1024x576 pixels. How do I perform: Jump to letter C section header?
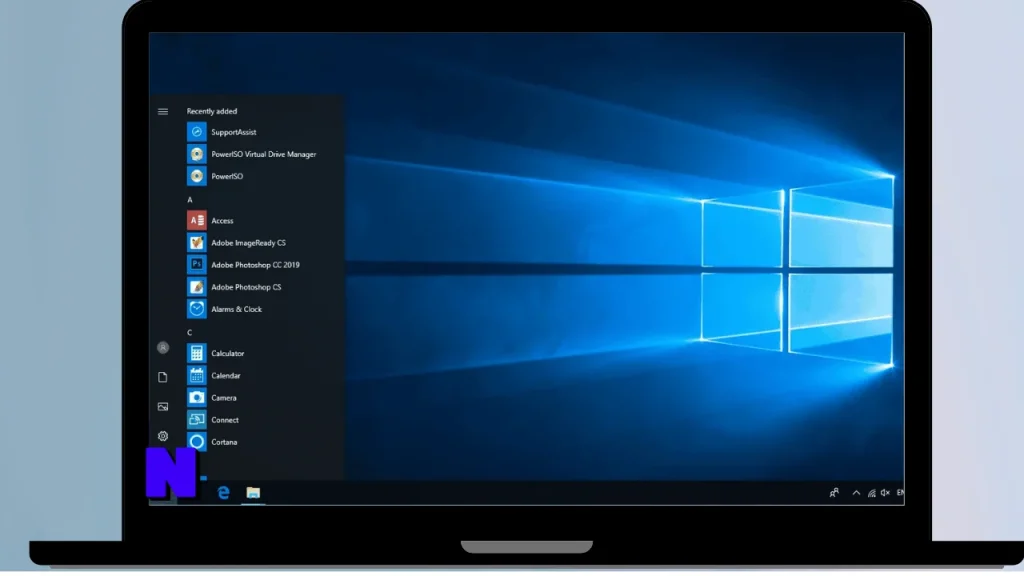pos(189,333)
